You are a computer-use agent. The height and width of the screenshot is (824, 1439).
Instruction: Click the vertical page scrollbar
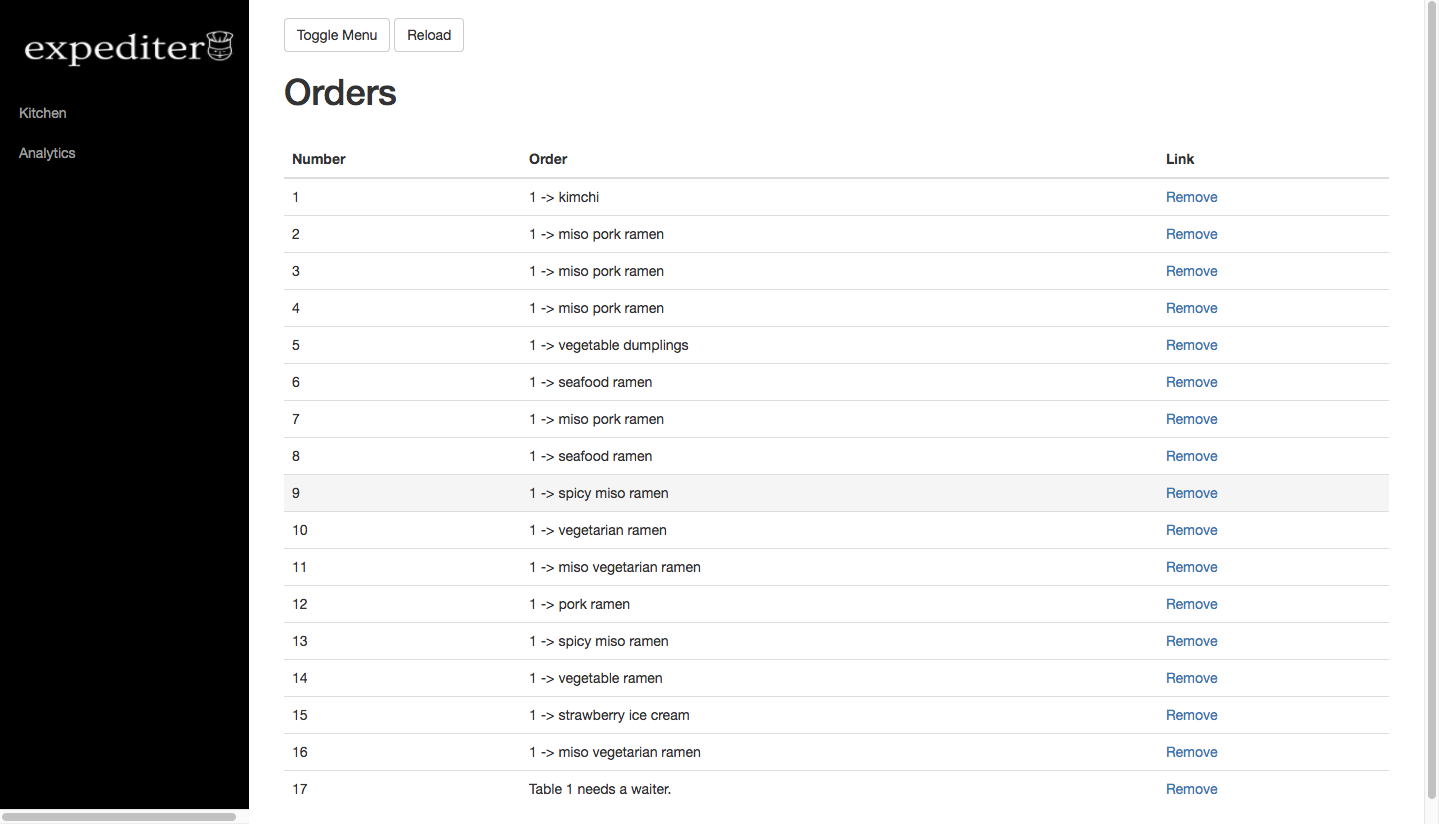point(1431,400)
